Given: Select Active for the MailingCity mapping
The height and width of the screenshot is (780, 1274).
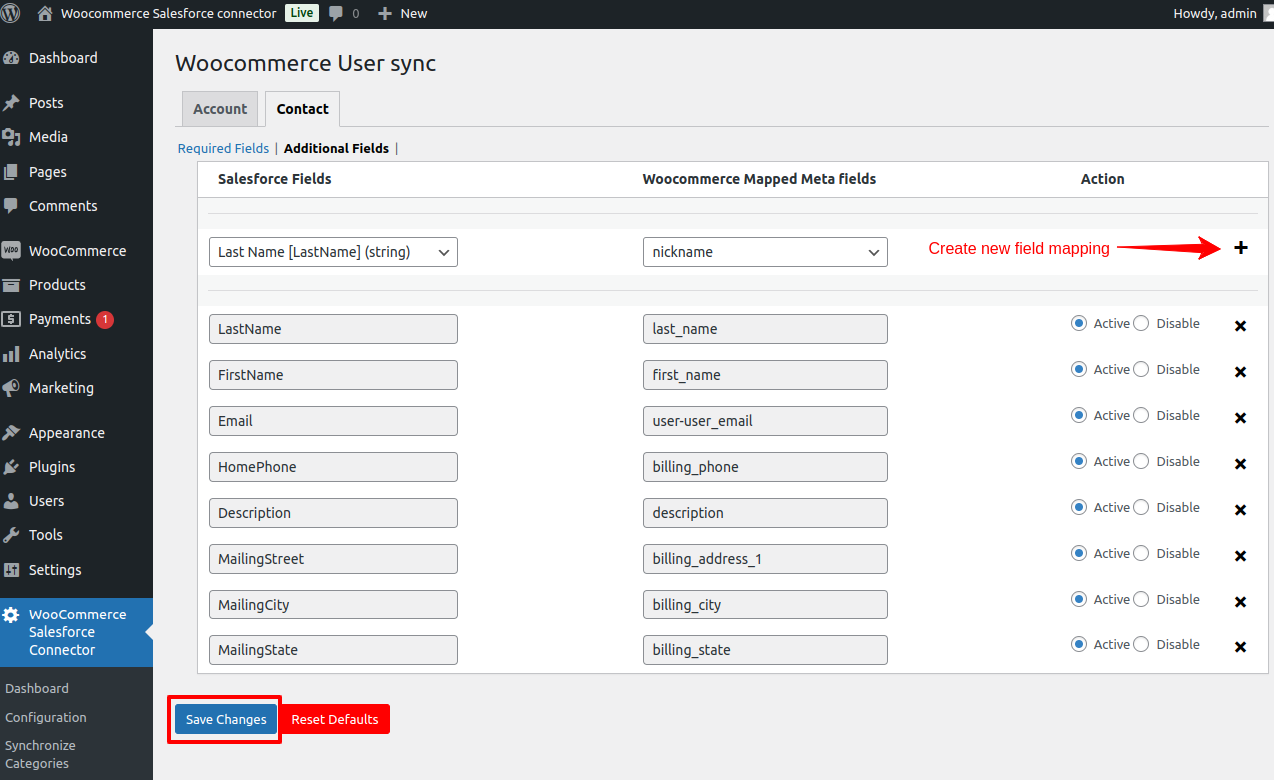Looking at the screenshot, I should [x=1079, y=599].
